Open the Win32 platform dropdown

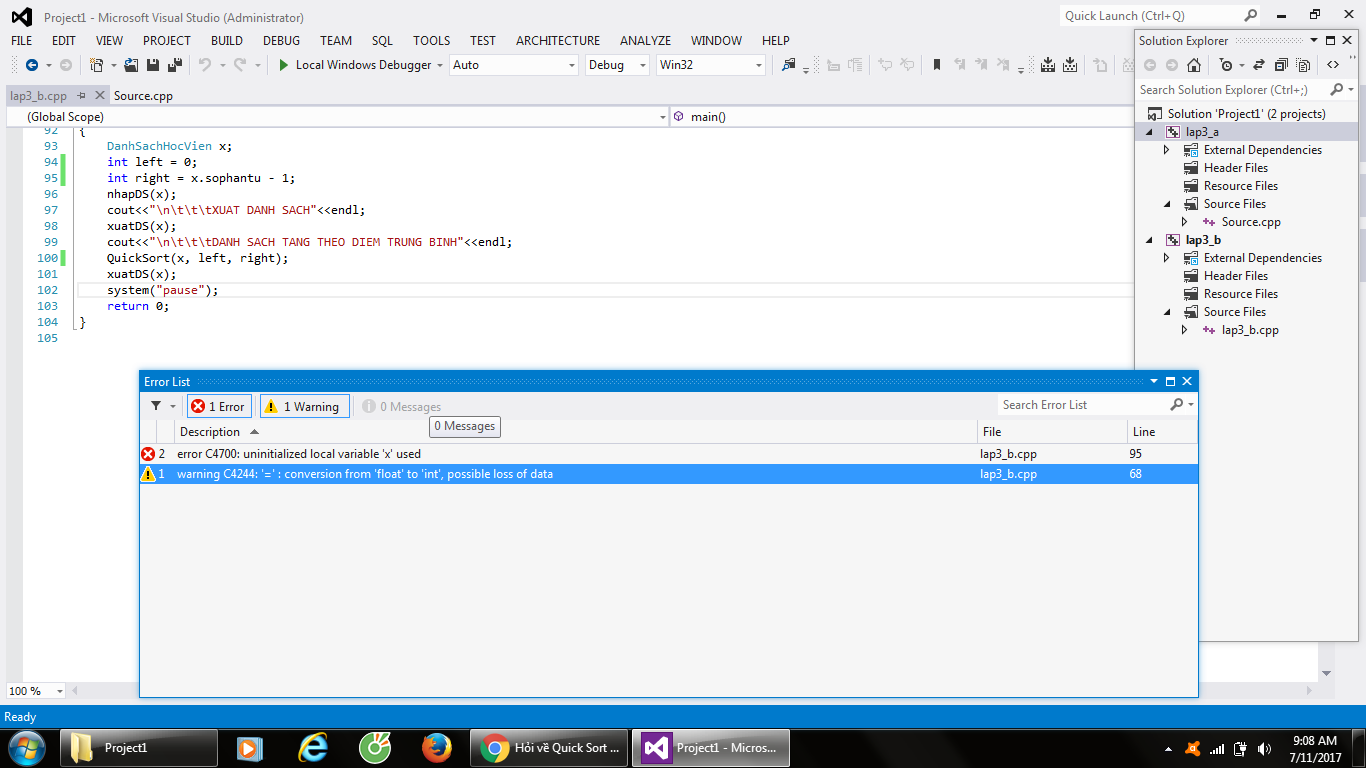[710, 65]
